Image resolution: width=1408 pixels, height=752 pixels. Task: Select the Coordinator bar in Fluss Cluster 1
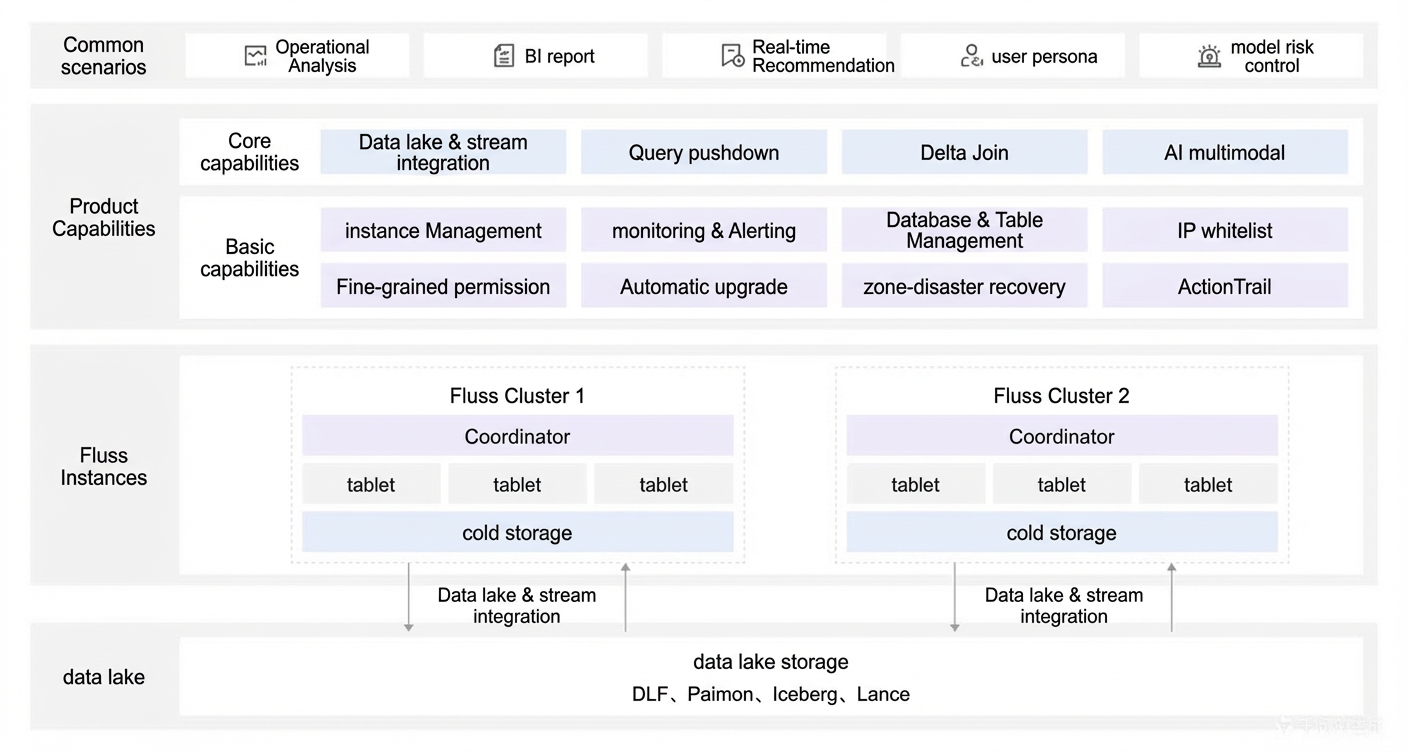click(517, 436)
